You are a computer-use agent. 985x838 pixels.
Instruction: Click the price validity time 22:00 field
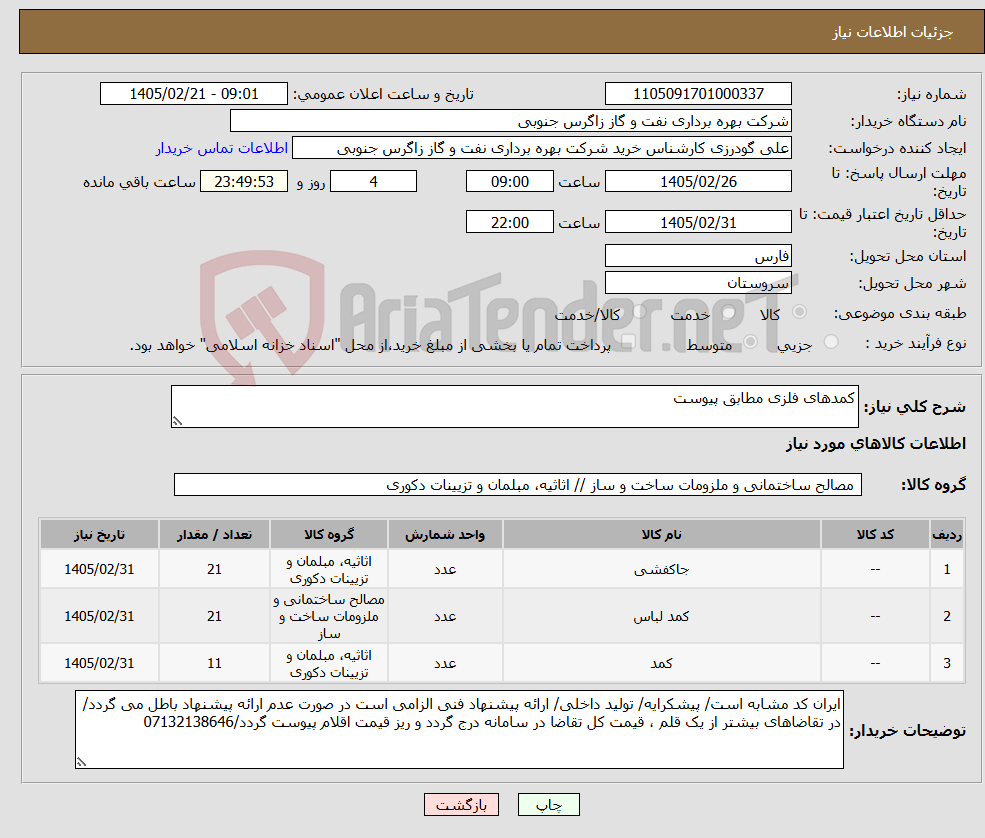(509, 222)
